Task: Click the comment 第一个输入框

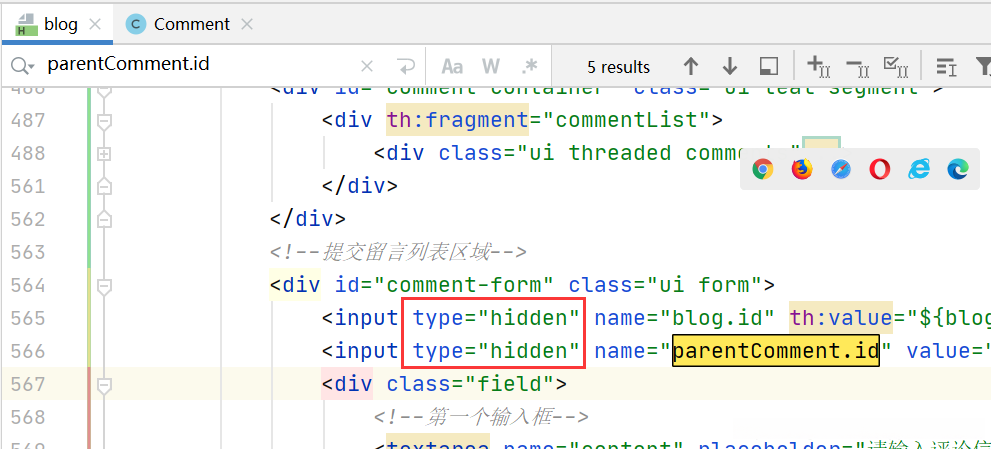Action: tap(481, 417)
